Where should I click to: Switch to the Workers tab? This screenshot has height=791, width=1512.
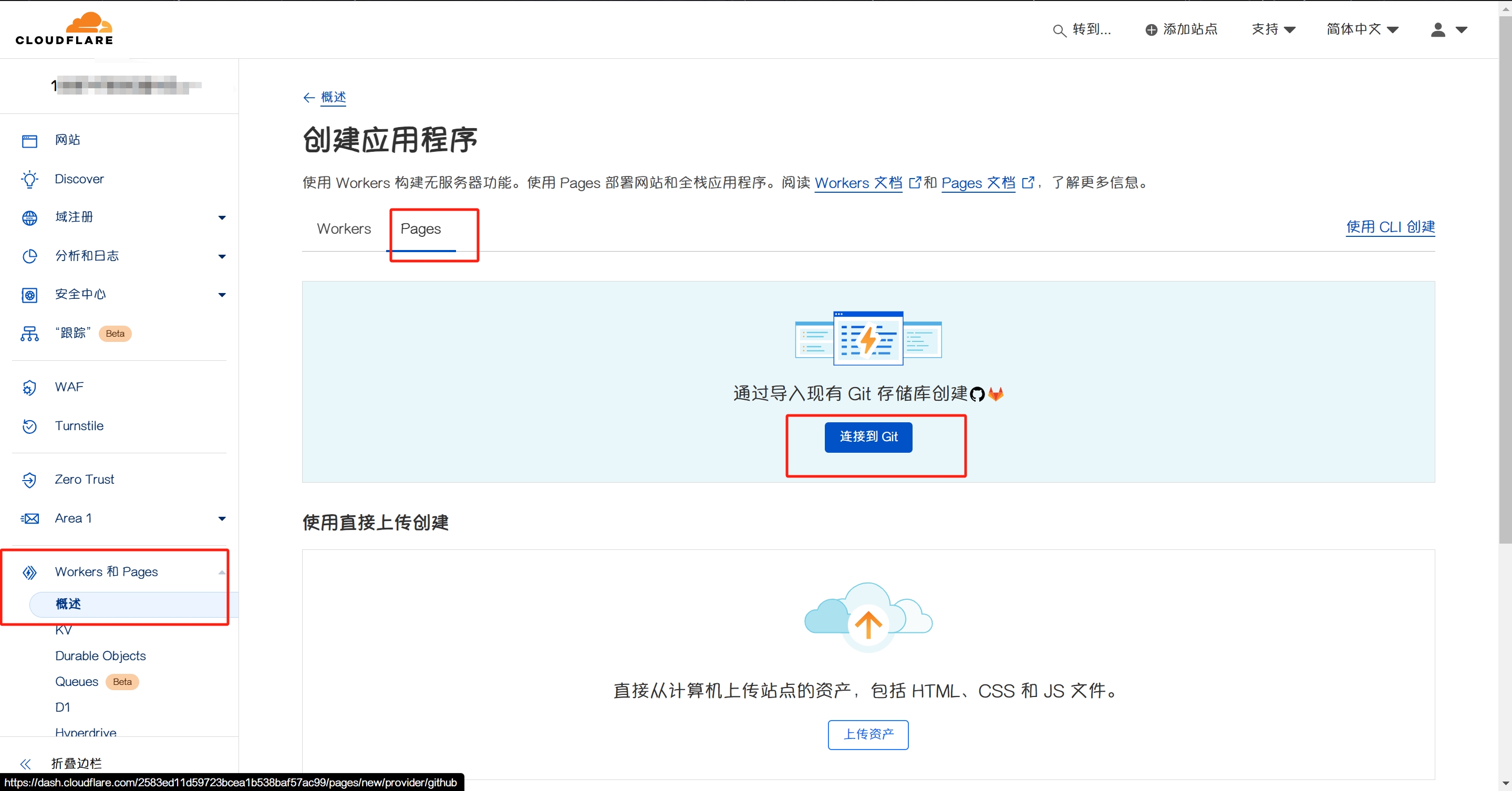344,229
